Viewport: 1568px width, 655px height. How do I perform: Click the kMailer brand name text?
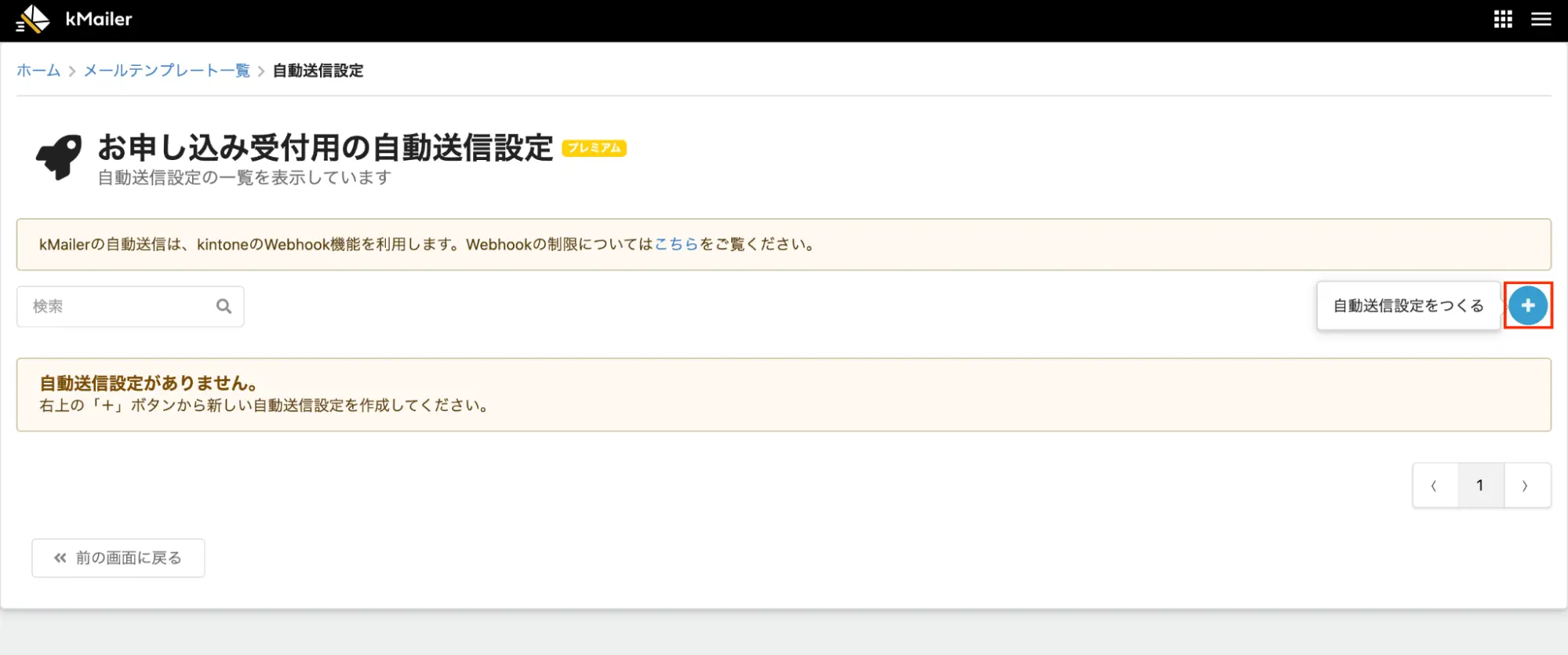[x=99, y=19]
